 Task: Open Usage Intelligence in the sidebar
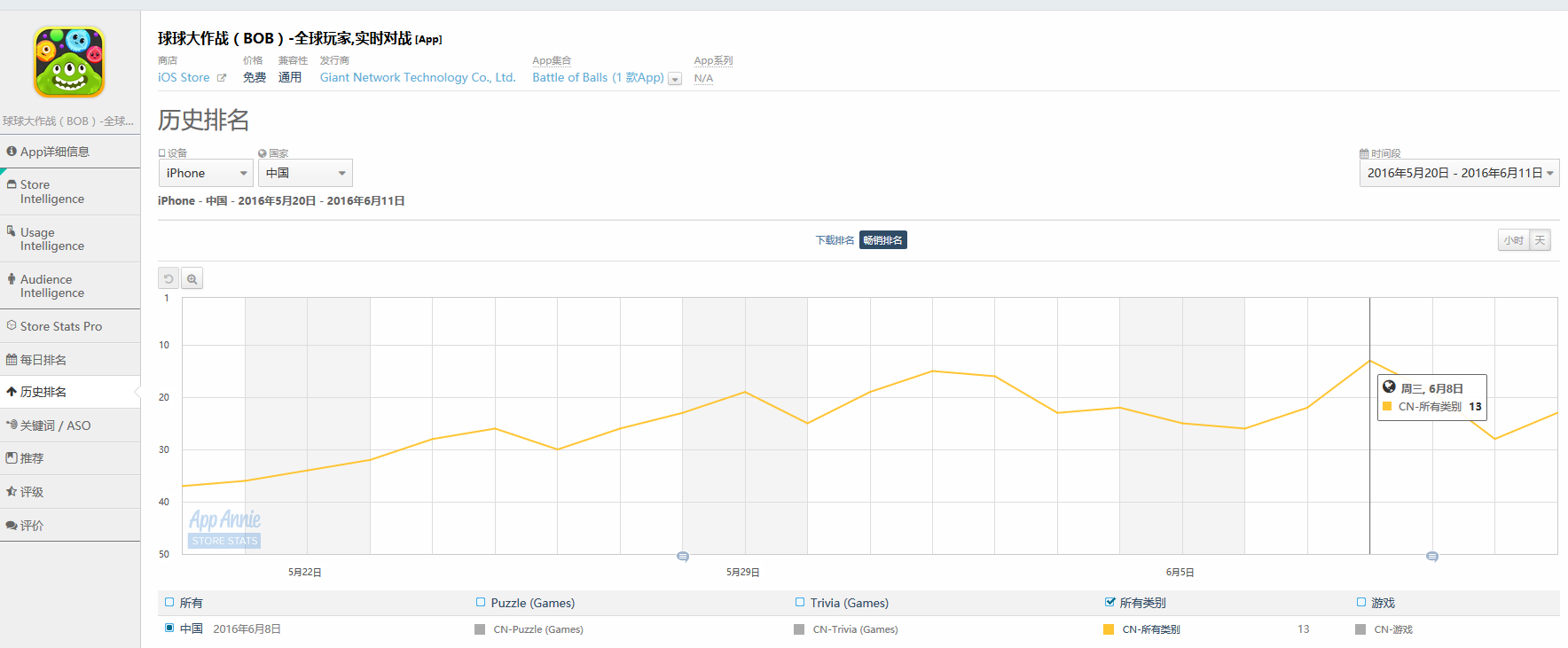click(x=70, y=238)
